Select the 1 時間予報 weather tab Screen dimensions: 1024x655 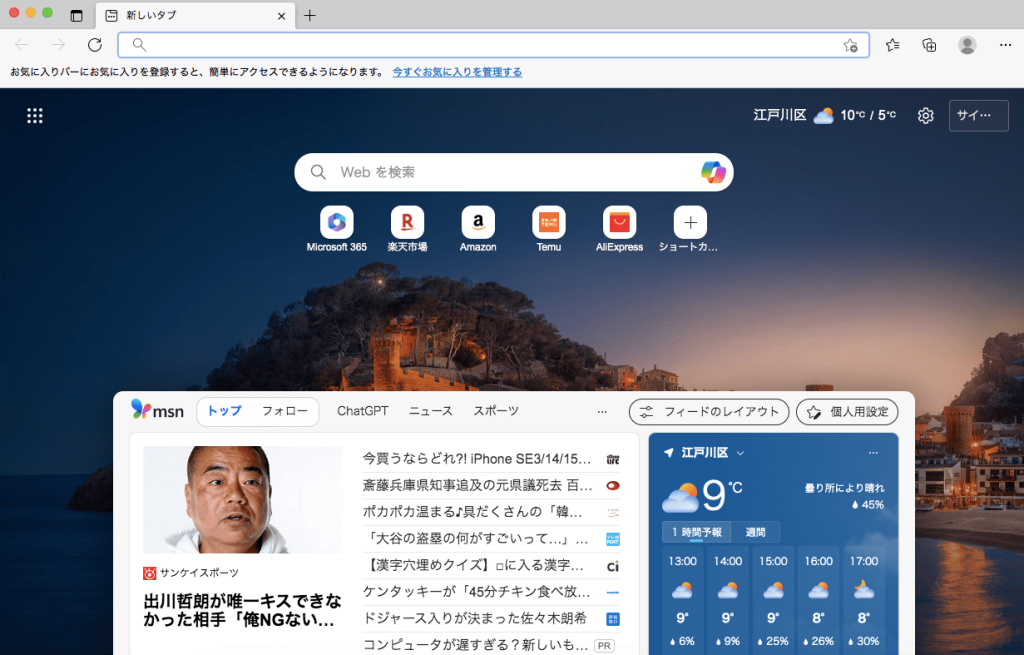[696, 532]
